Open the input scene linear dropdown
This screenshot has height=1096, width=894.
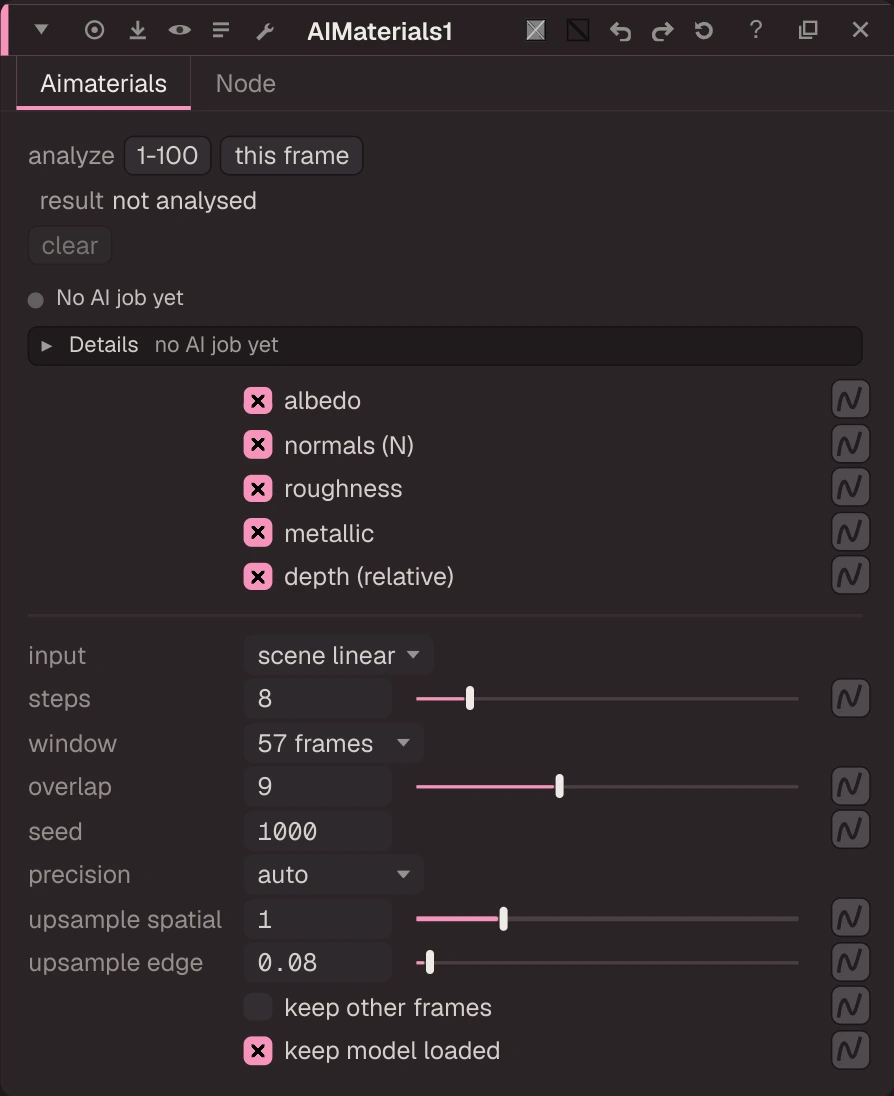pos(339,656)
